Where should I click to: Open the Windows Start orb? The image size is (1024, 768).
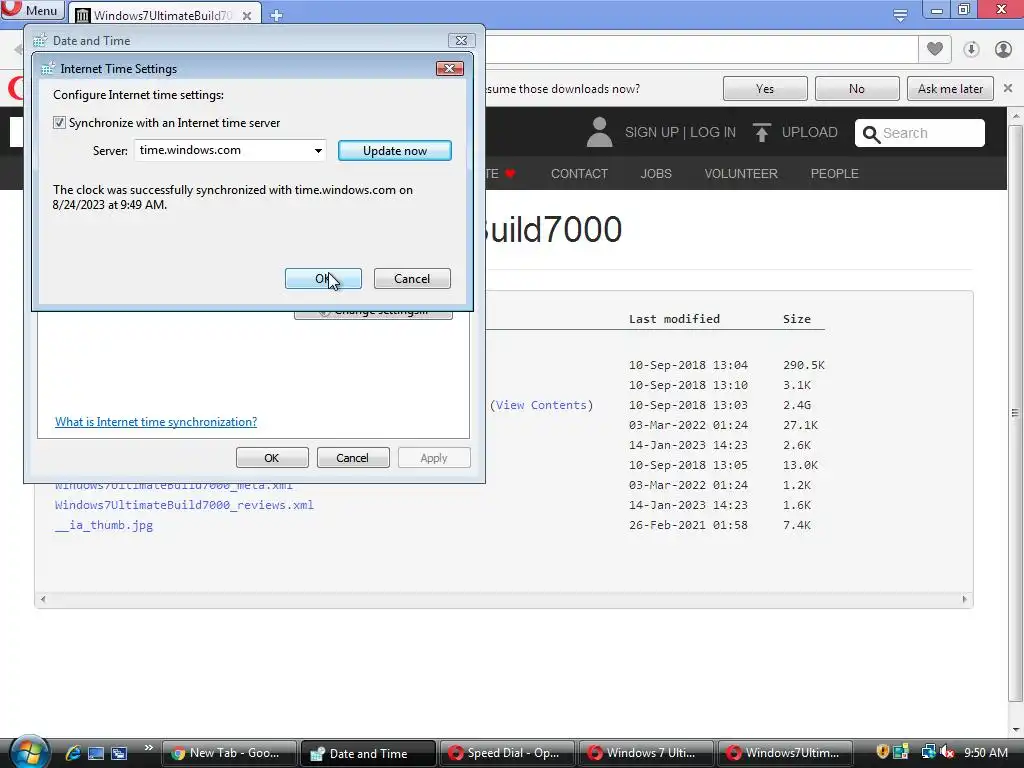point(28,752)
